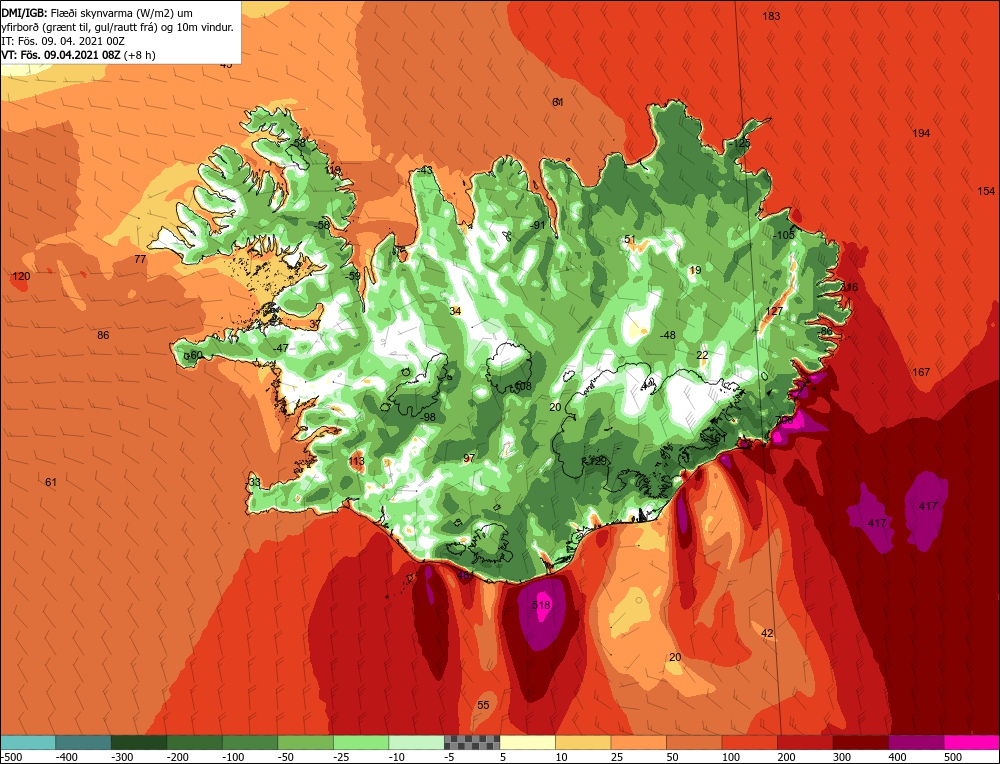Click the legend swatch between -200 and -100

coord(195,742)
